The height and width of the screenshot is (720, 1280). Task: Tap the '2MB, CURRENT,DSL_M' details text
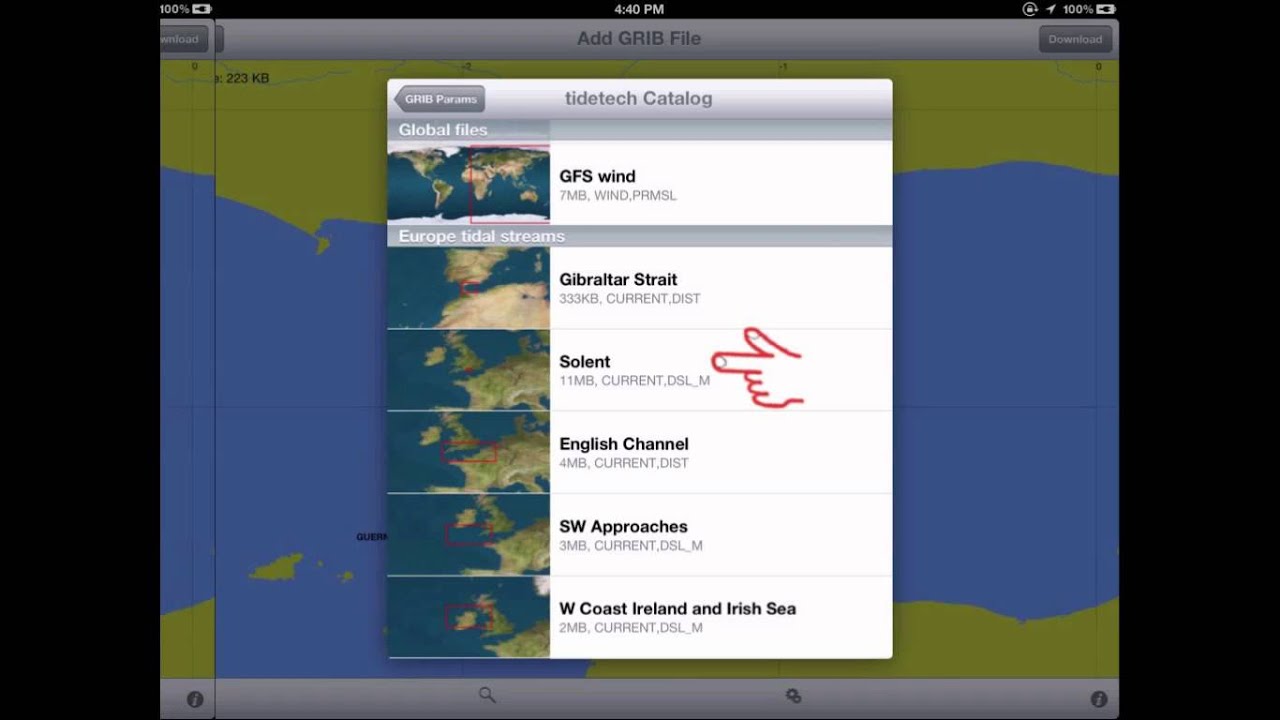(x=631, y=628)
